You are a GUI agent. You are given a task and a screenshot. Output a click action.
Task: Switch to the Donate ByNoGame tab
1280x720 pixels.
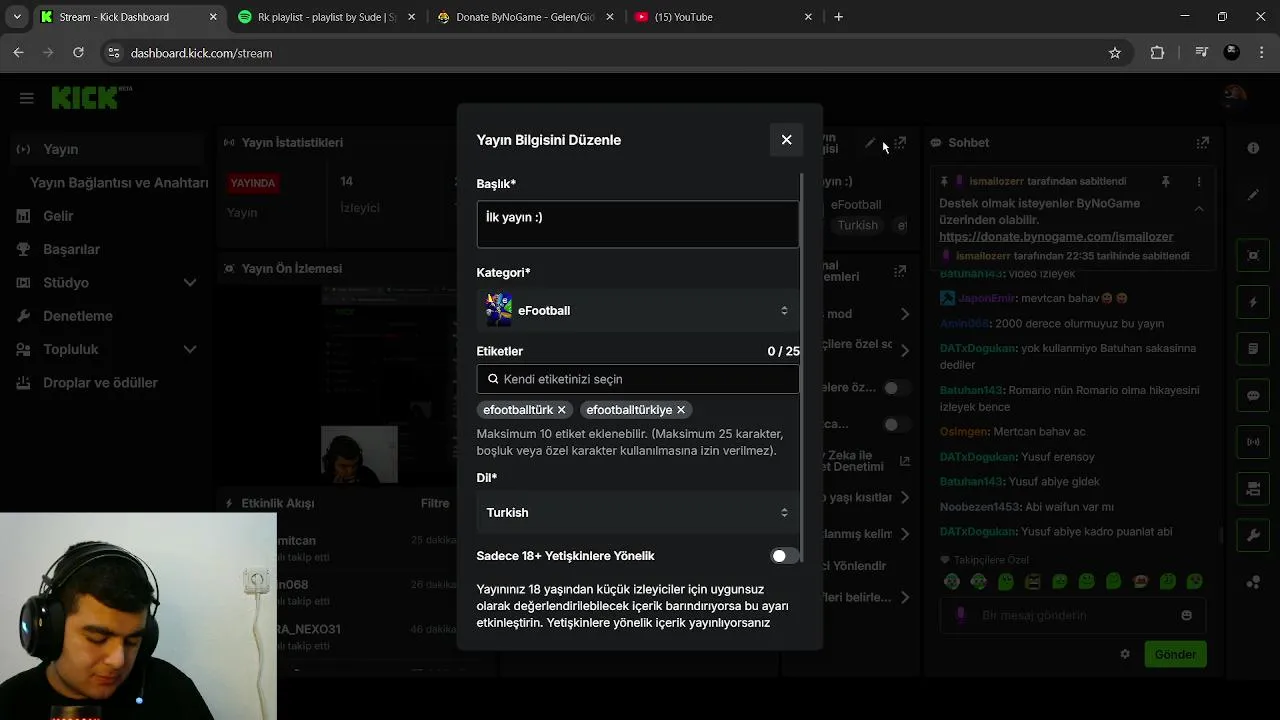pyautogui.click(x=527, y=17)
